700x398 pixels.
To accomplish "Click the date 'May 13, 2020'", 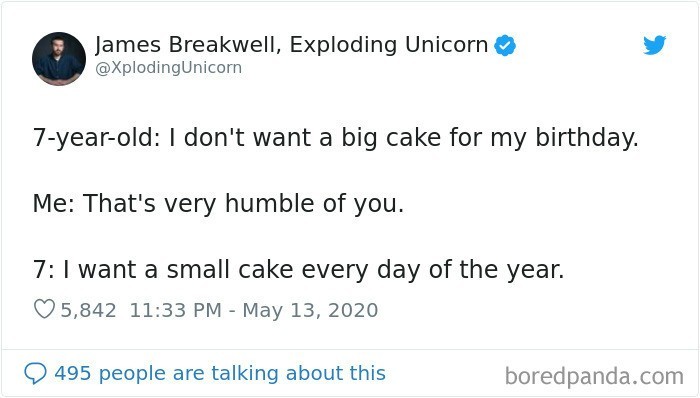I will (x=310, y=311).
